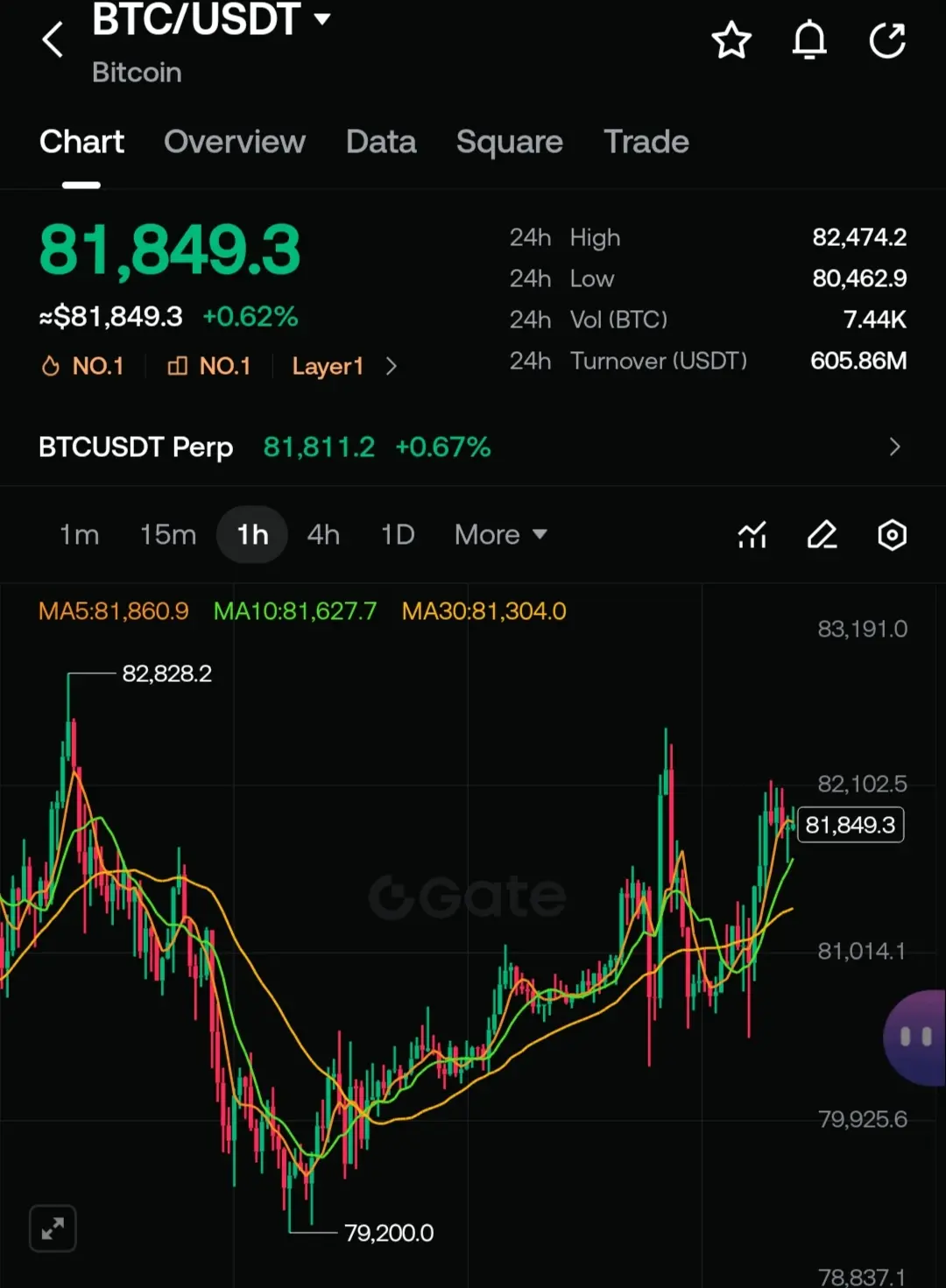946x1288 pixels.
Task: Share the chart via share icon
Action: (x=887, y=40)
